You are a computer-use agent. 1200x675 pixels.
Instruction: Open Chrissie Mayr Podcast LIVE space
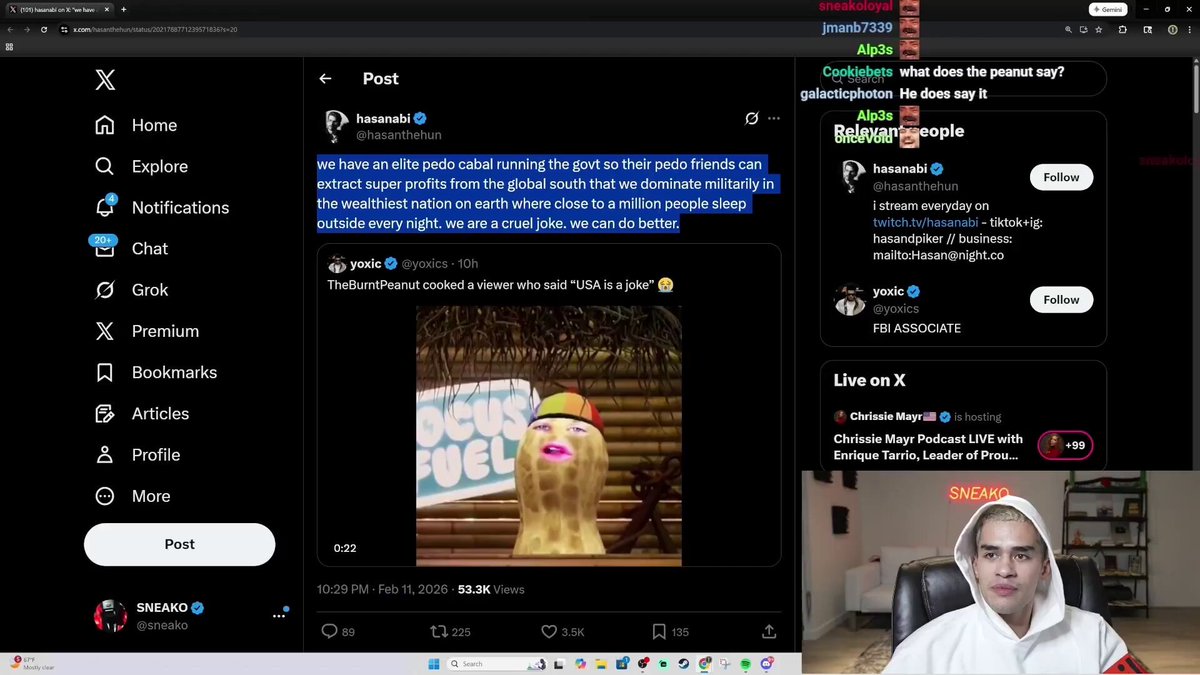tap(928, 446)
